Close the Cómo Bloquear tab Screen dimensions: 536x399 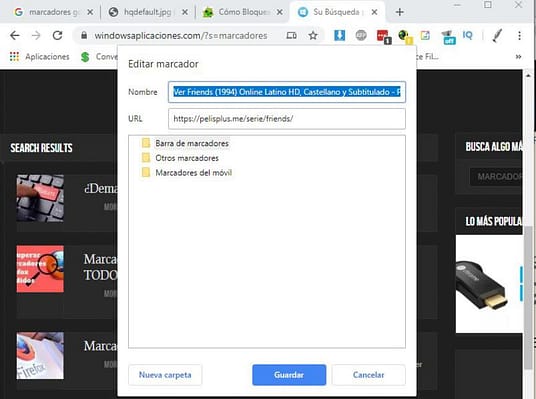280,12
